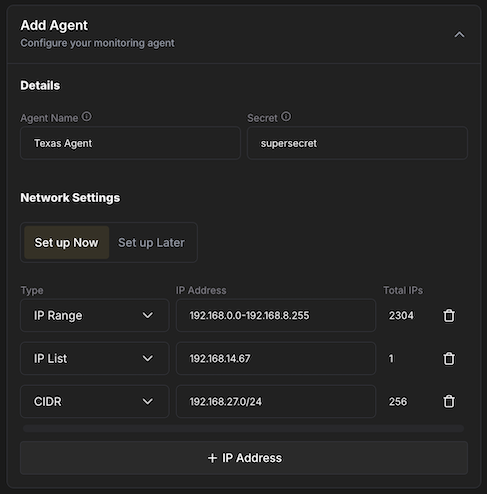
Task: Click the Configure your monitoring agent subtitle
Action: [97, 43]
